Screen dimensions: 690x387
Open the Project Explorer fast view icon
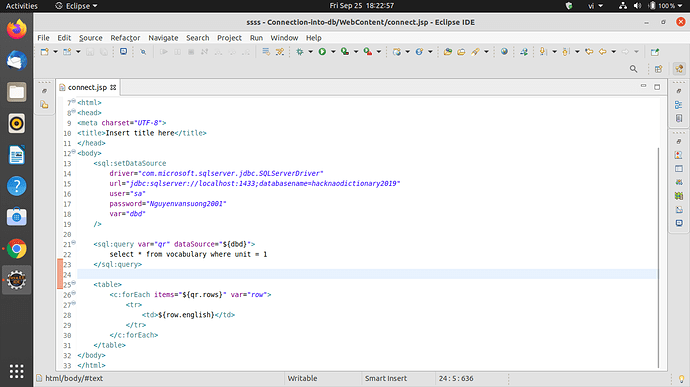coord(44,105)
